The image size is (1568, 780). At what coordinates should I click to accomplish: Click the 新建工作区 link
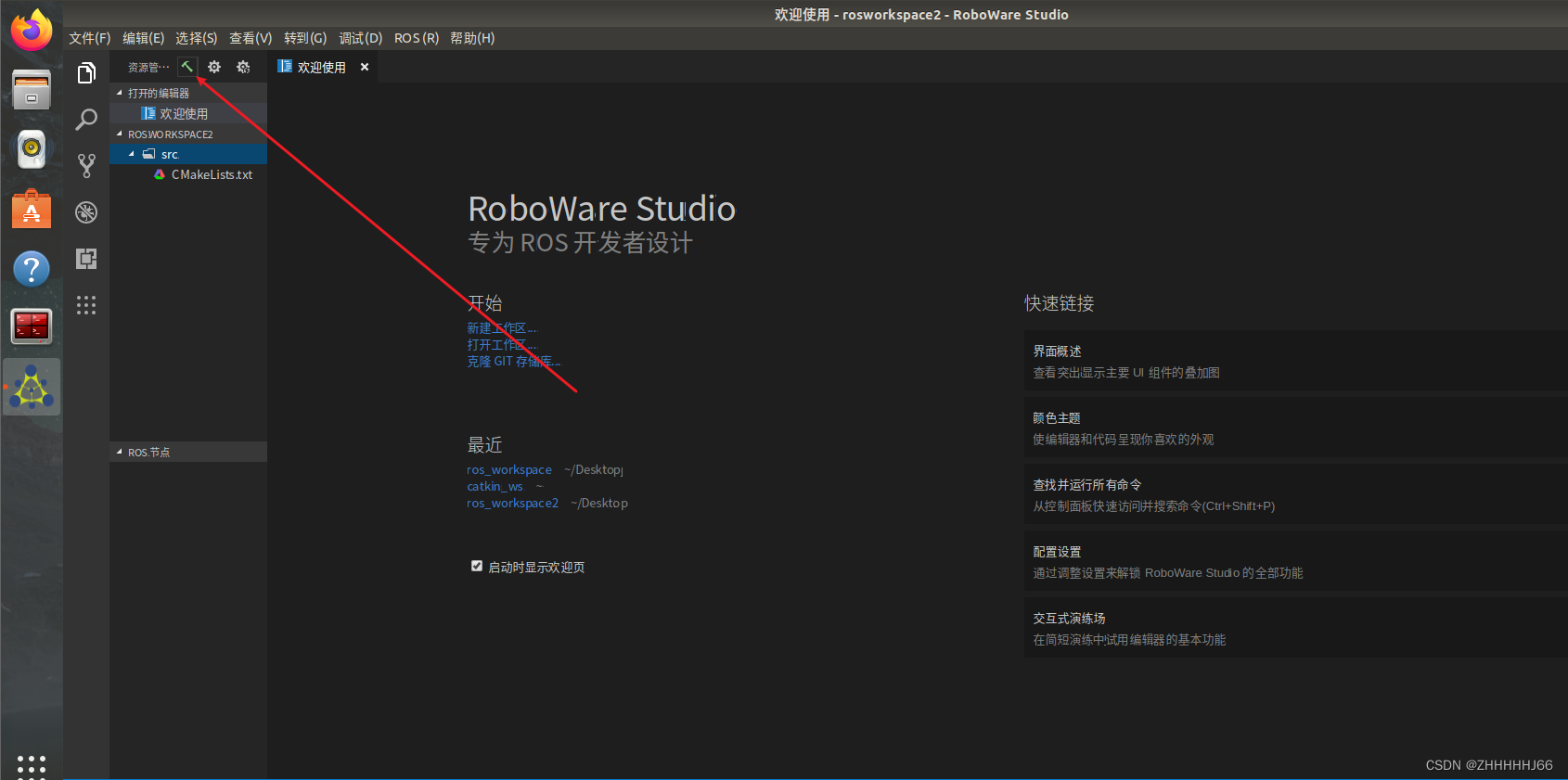pos(501,327)
